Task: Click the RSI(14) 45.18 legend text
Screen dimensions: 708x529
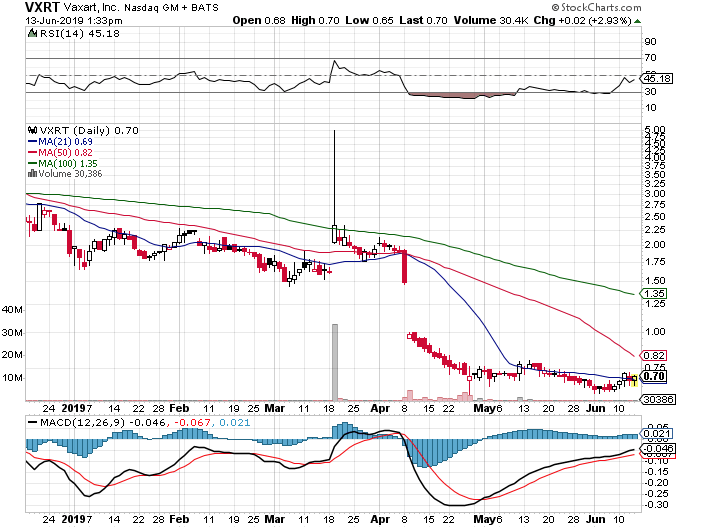Action: [x=80, y=33]
